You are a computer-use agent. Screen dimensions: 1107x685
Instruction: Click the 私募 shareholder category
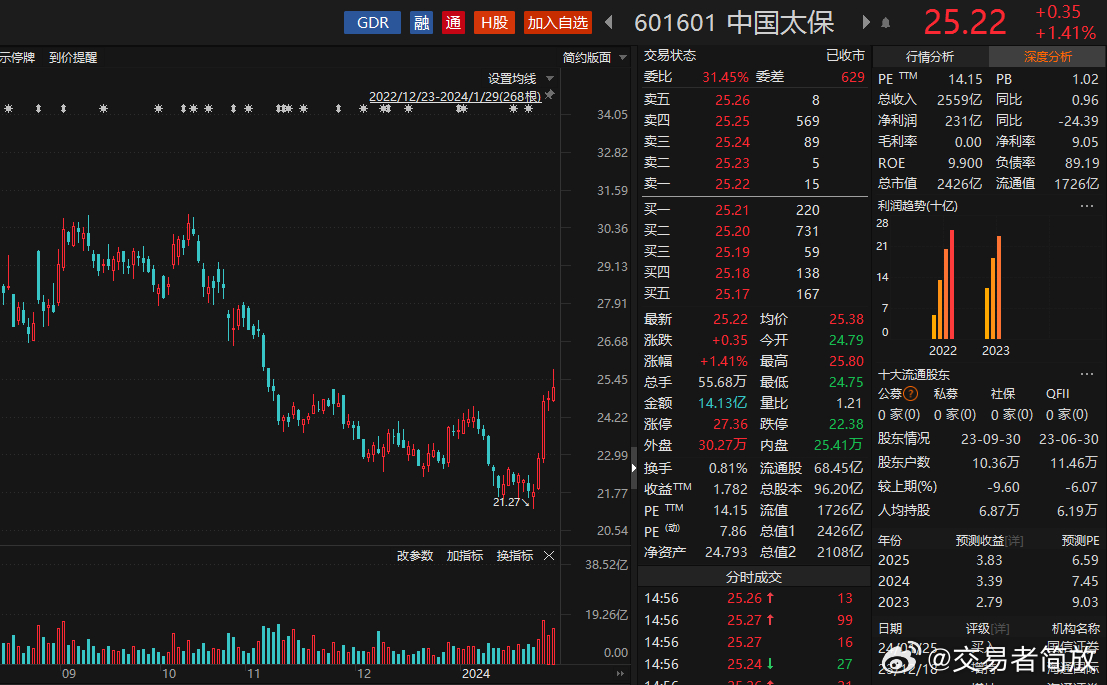click(x=946, y=394)
